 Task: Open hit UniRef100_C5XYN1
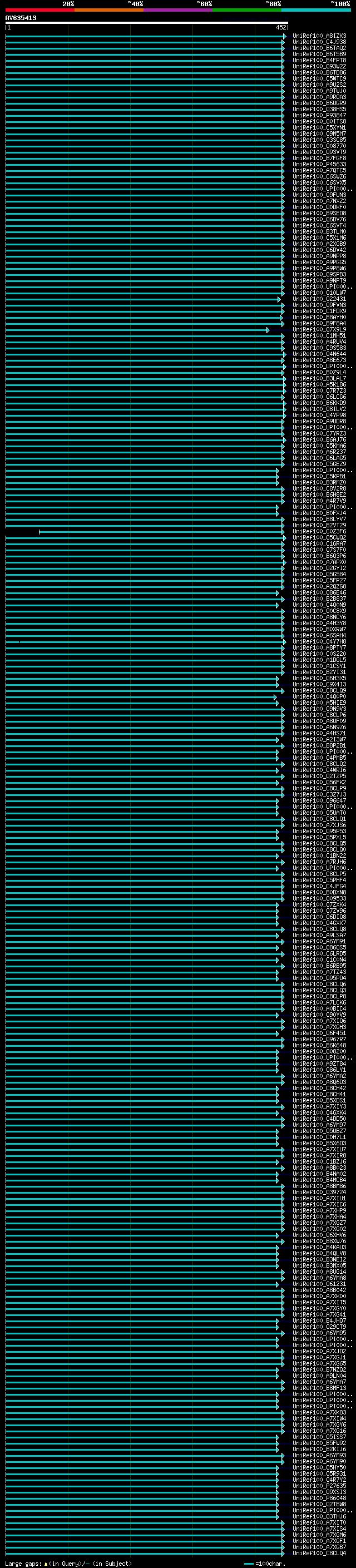pyautogui.click(x=319, y=128)
